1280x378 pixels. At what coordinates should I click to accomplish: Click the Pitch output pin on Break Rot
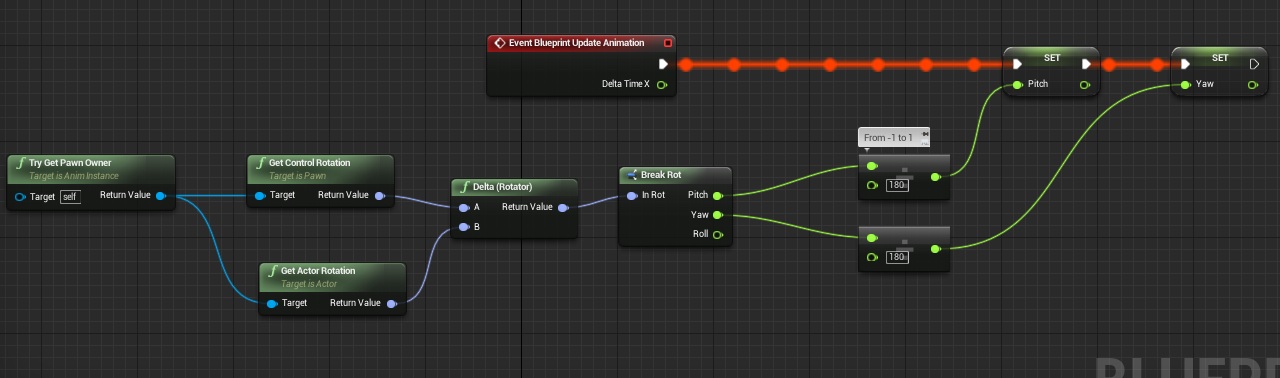coord(718,195)
